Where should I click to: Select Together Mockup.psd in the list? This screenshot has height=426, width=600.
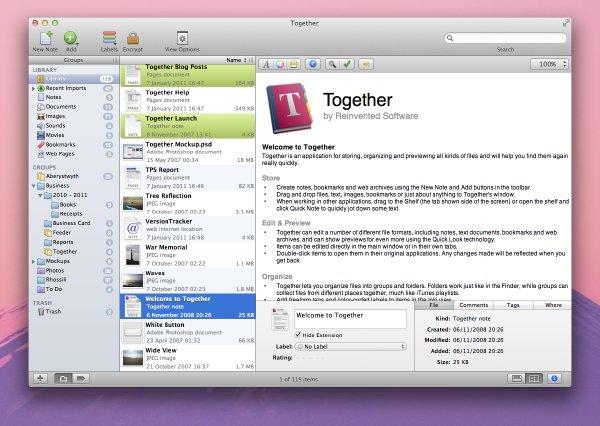coord(188,152)
